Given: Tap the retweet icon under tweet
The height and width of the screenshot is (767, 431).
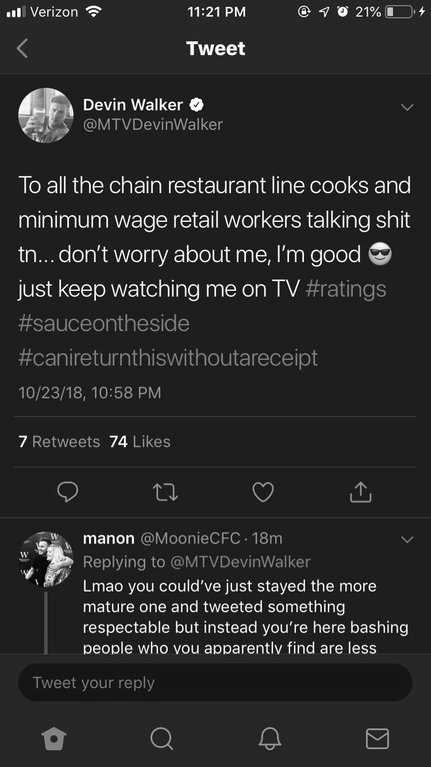Looking at the screenshot, I should click(165, 492).
